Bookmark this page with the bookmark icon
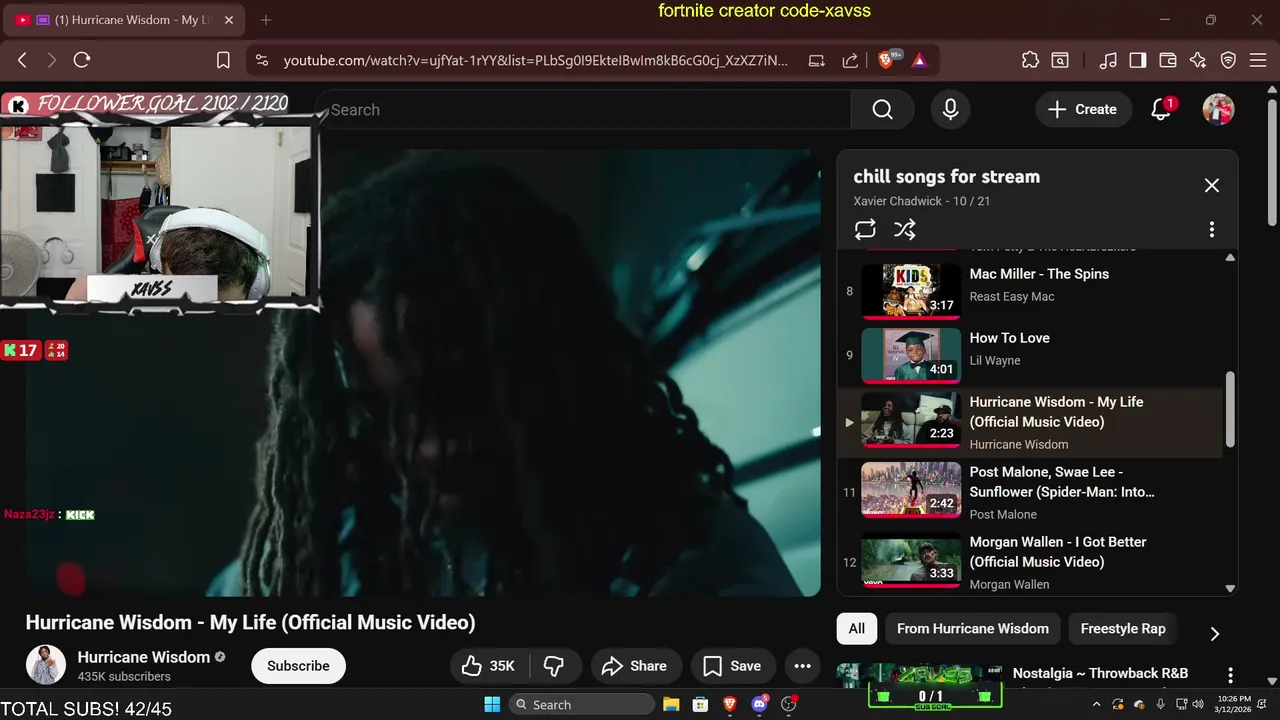 (x=224, y=60)
